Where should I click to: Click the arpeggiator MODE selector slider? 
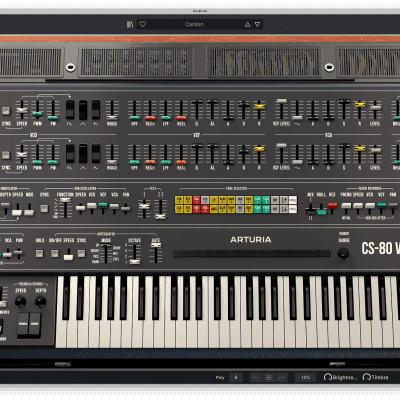(x=106, y=246)
